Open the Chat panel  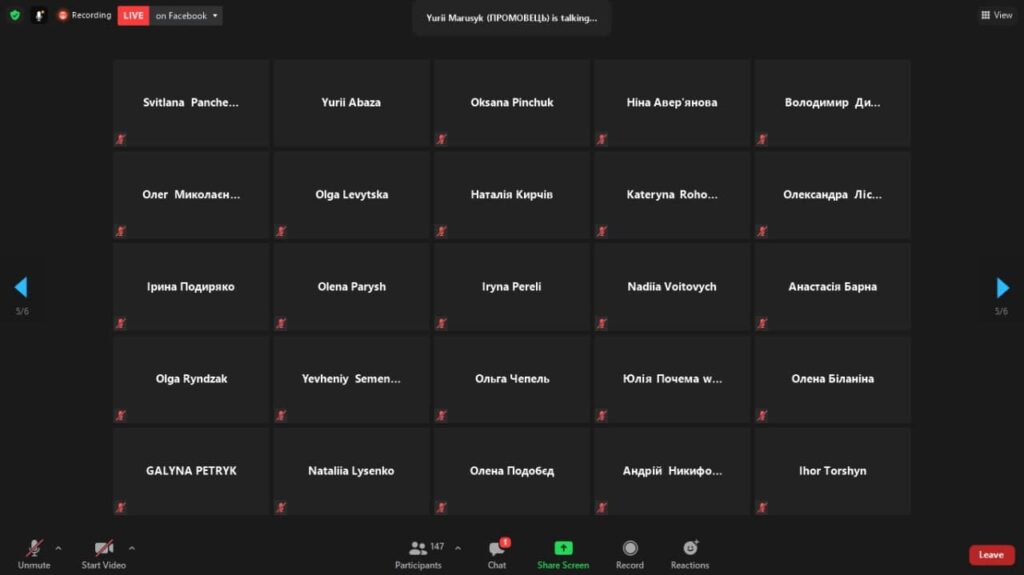point(497,554)
